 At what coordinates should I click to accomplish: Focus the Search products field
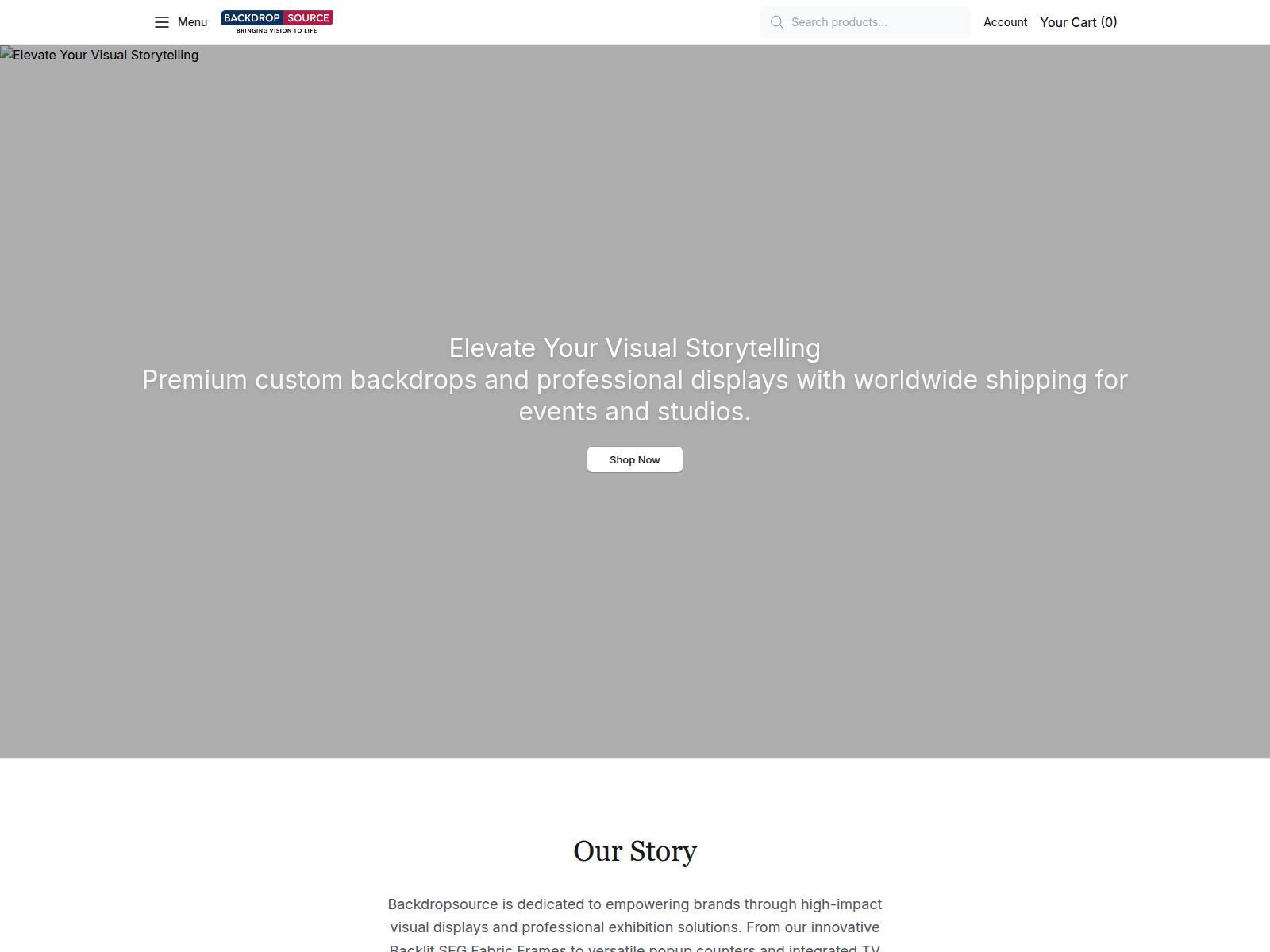click(x=864, y=22)
